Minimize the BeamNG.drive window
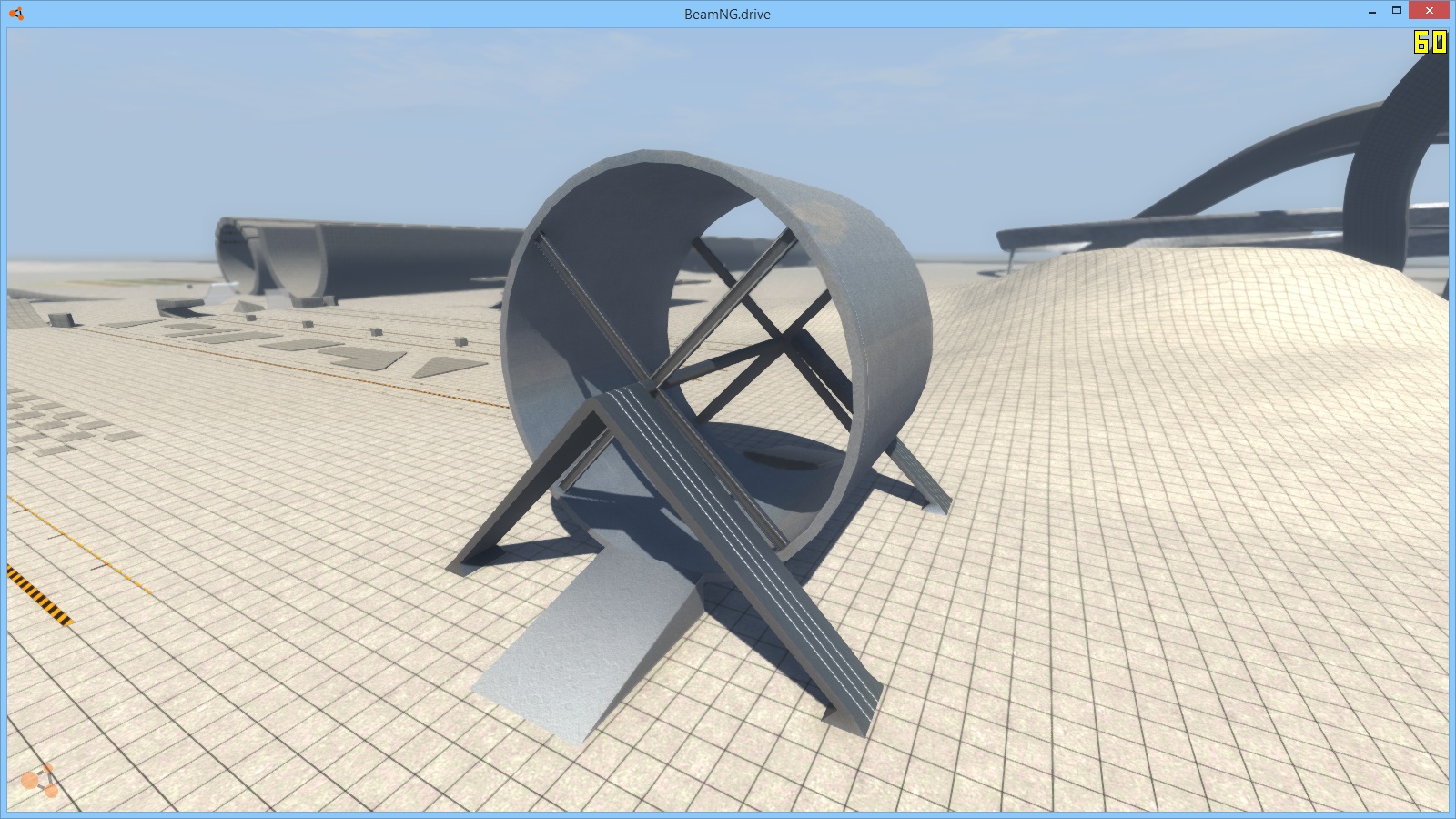Screen dimensions: 1456x819 [1371, 11]
